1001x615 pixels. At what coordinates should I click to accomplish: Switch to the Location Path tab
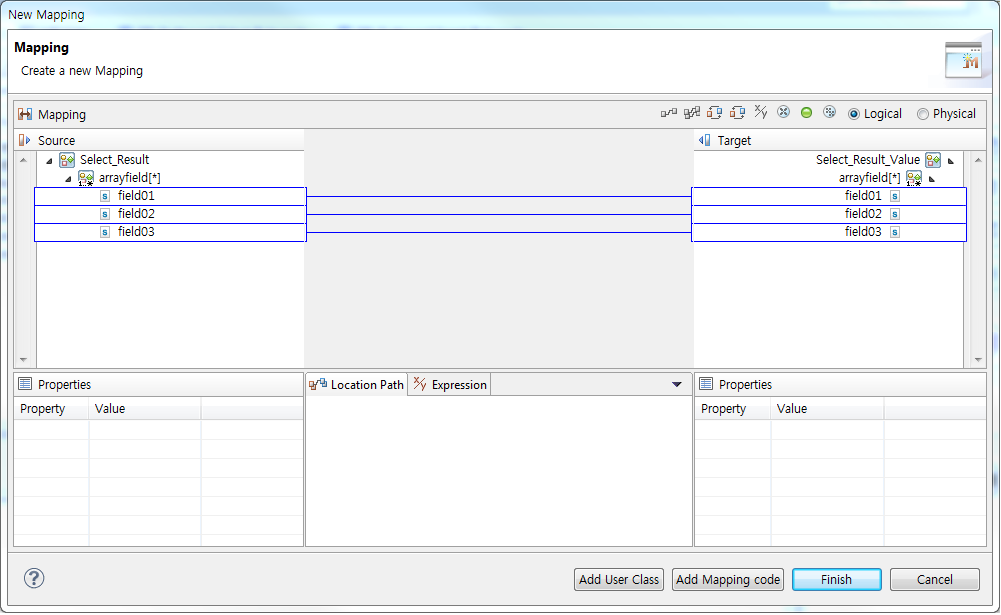[362, 384]
